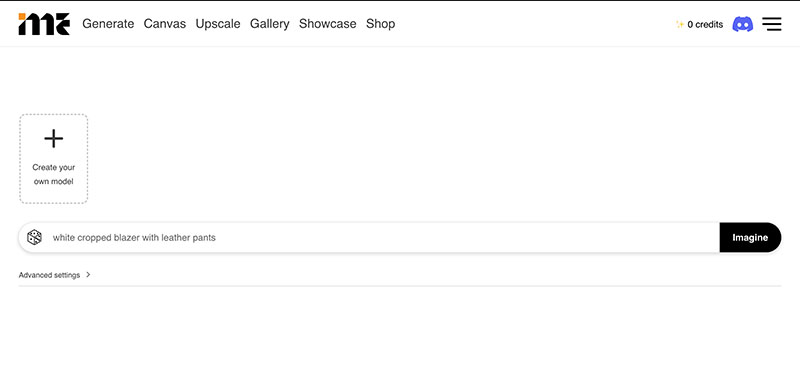Open the Discord server icon link

[x=742, y=24]
